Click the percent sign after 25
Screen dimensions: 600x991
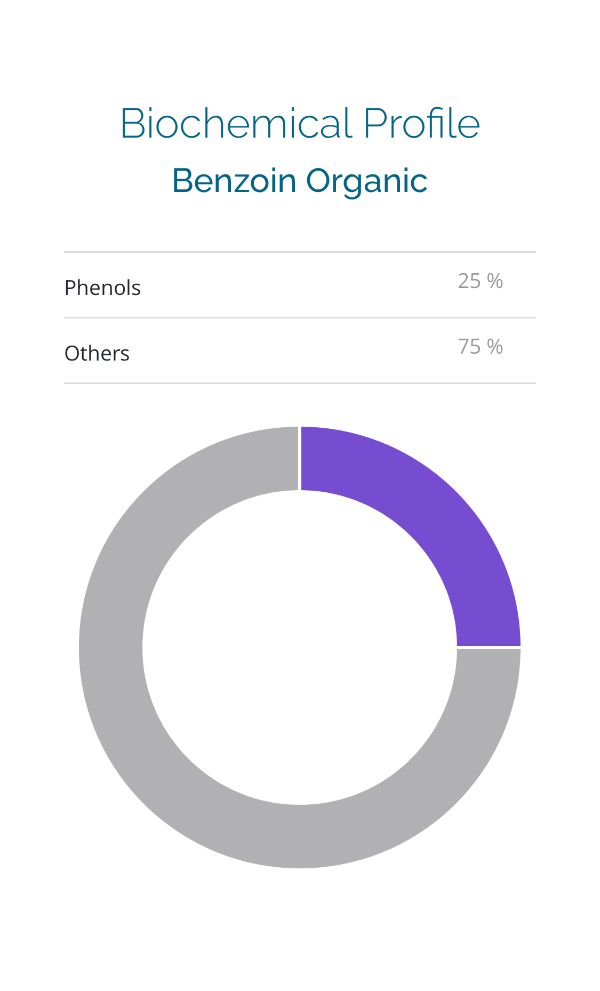[495, 282]
